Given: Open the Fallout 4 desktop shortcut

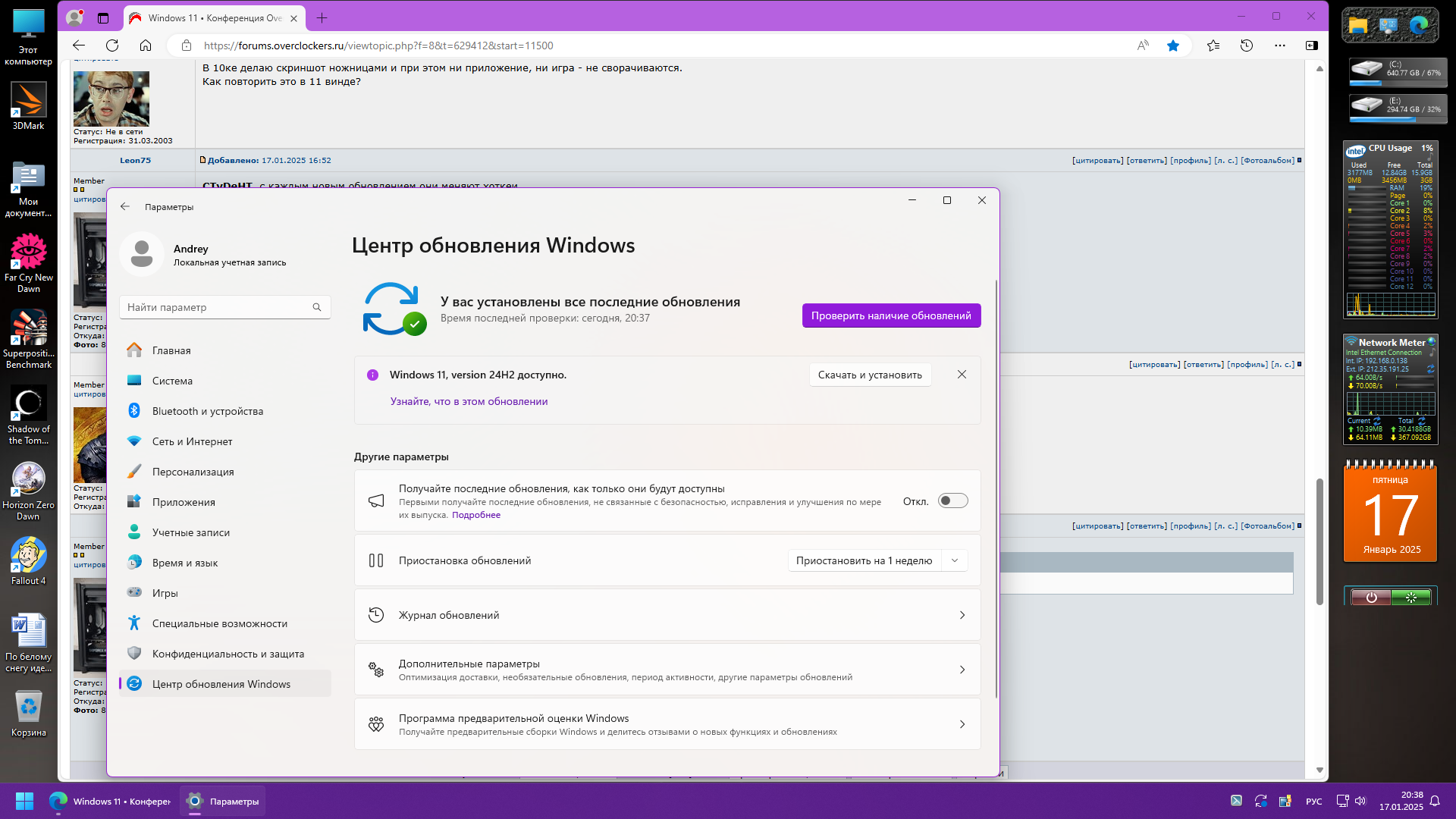Looking at the screenshot, I should pos(28,560).
